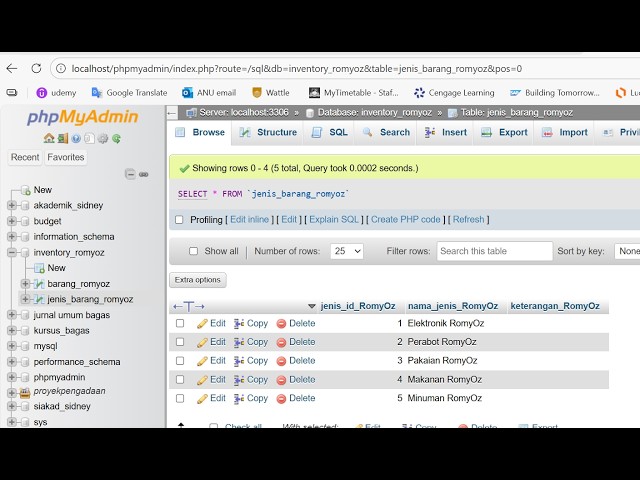Click Refresh query link

(x=468, y=220)
